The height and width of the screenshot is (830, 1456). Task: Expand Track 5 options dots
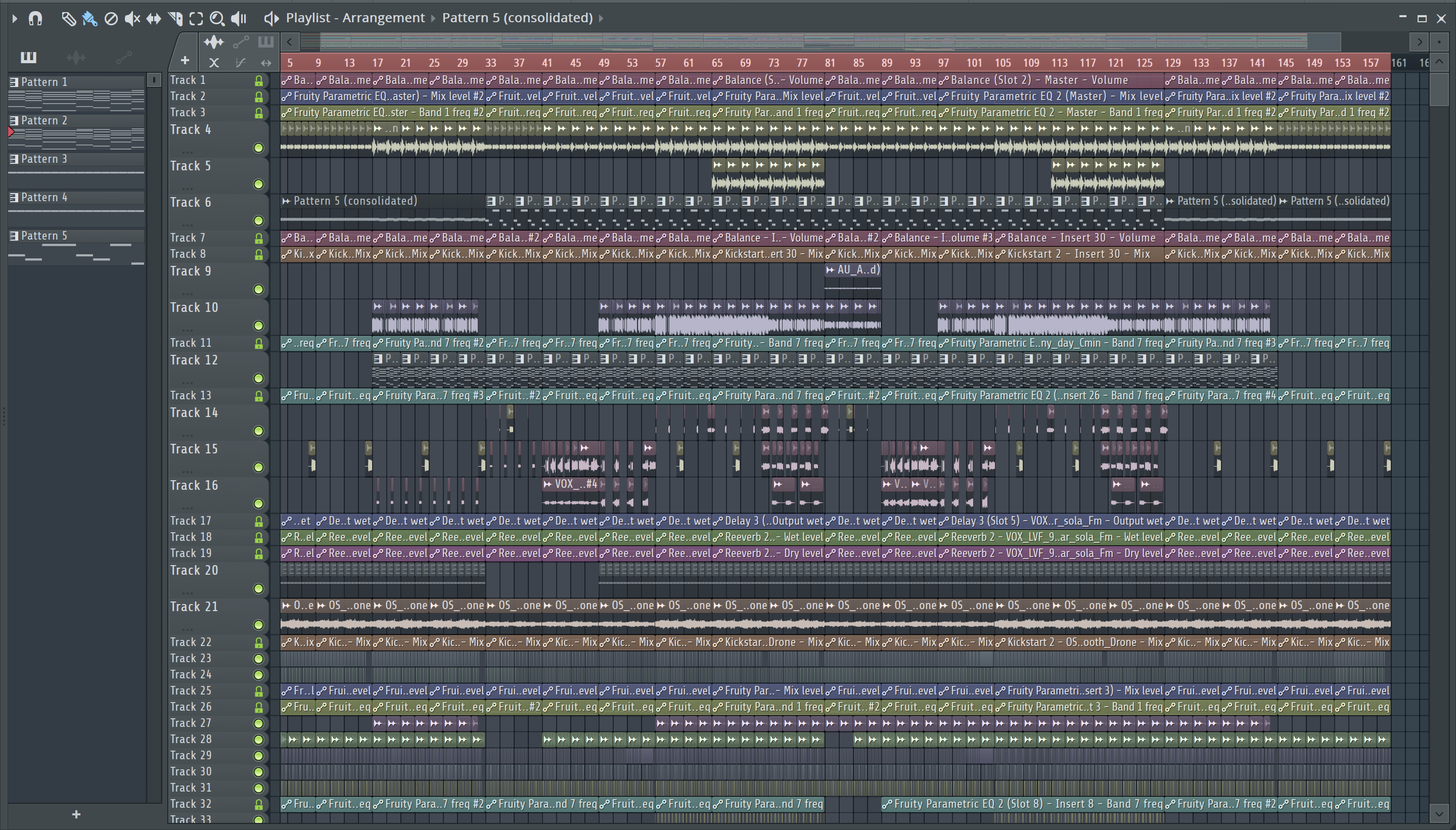[x=188, y=188]
